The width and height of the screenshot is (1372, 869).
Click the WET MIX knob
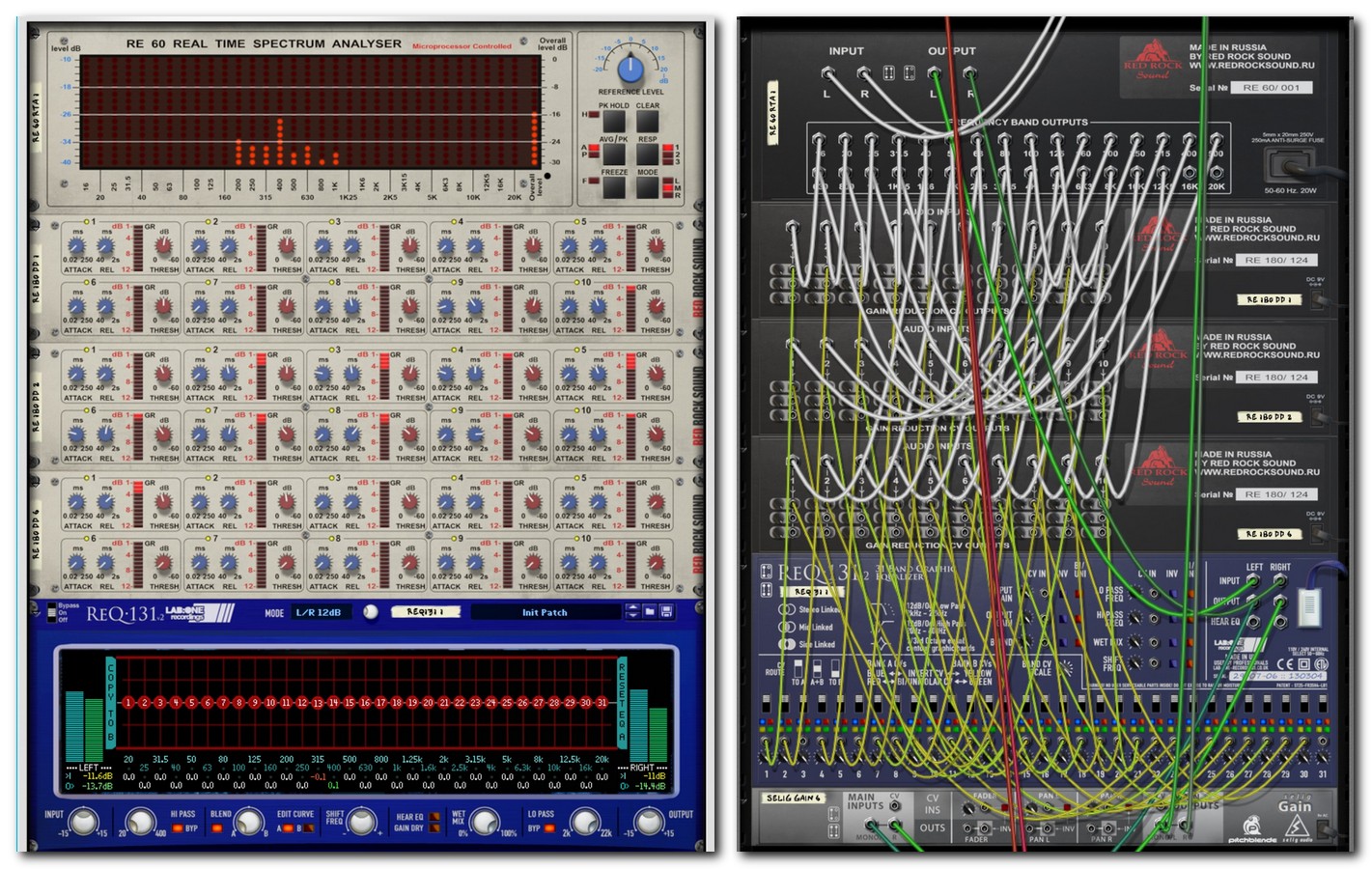click(484, 822)
